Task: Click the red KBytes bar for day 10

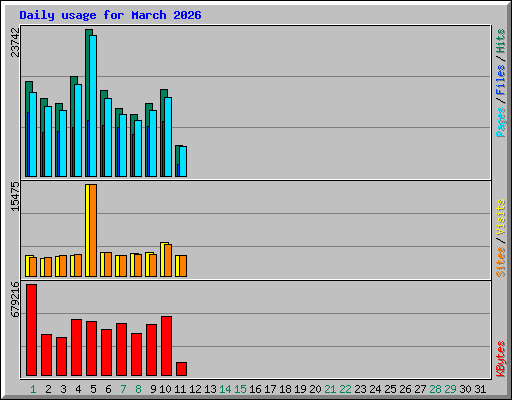Action: (166, 346)
